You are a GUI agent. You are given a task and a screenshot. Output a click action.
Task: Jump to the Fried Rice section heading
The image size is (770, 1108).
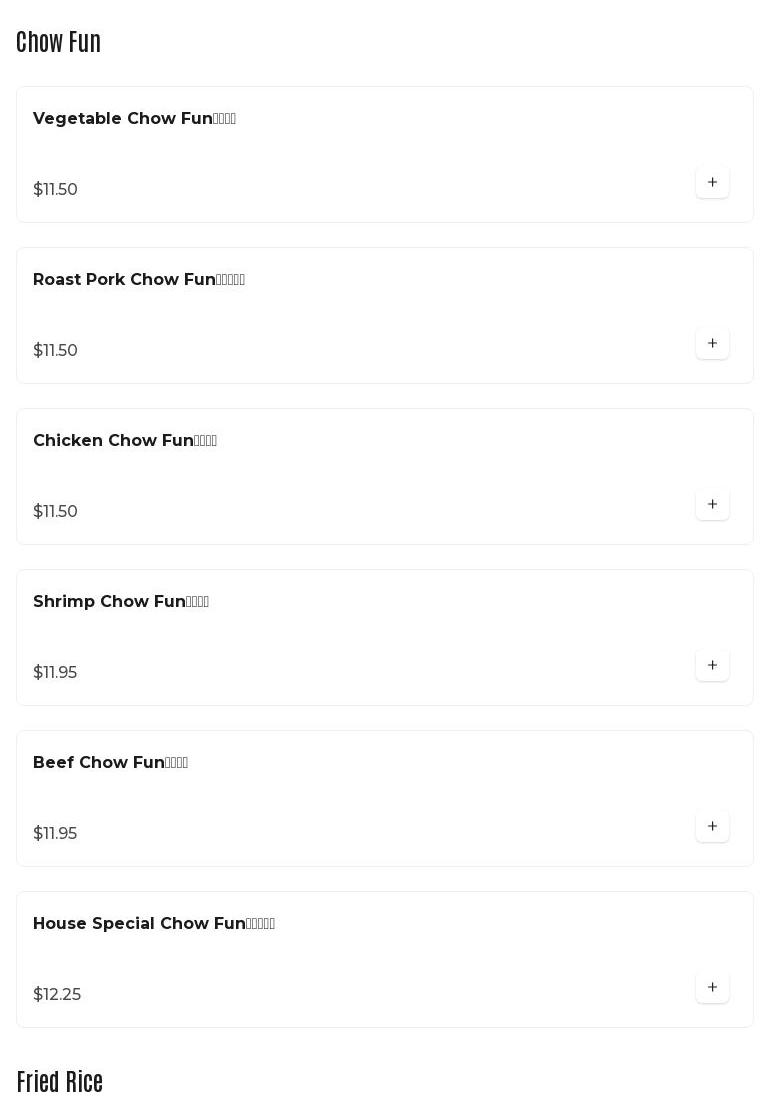click(60, 1082)
